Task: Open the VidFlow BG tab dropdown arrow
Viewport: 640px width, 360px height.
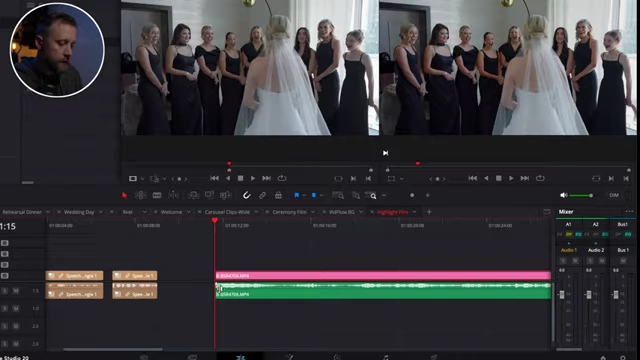Action: click(x=361, y=212)
